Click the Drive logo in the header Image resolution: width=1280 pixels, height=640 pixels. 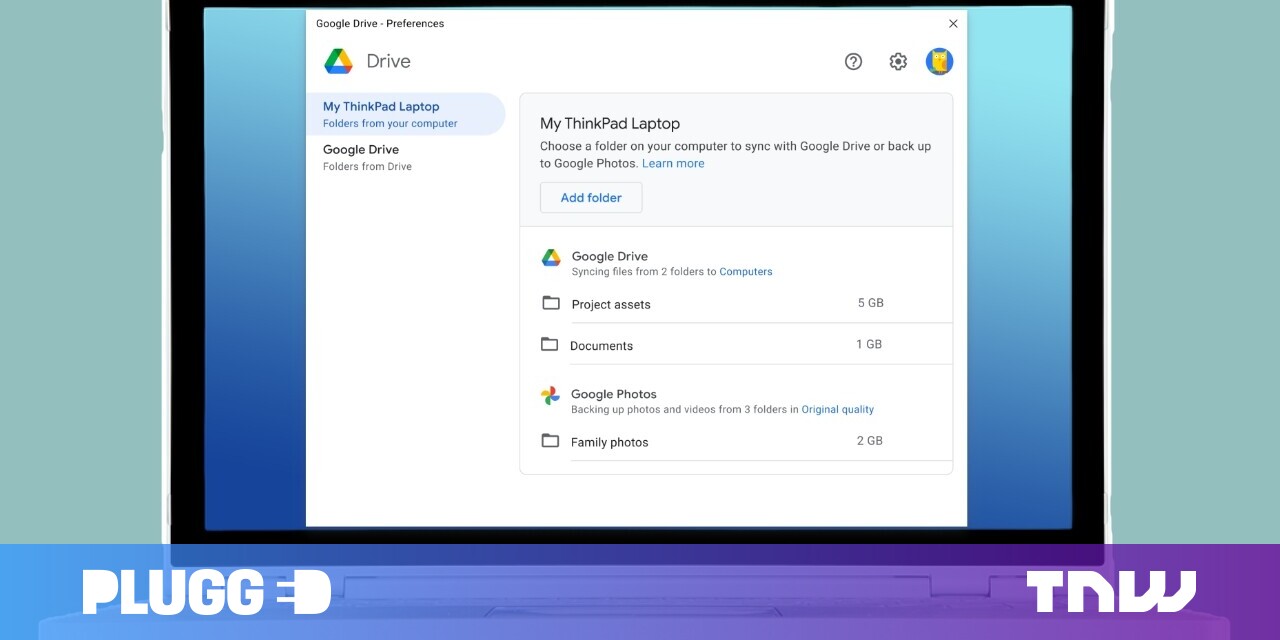tap(338, 61)
